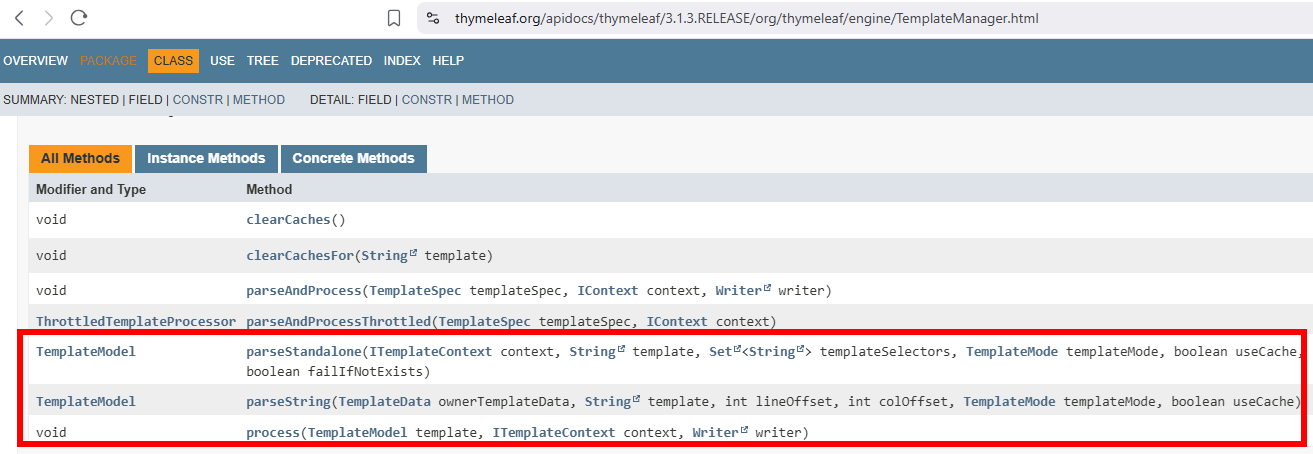Open String link in parseStandalone template parameter
The image size is (1313, 454).
[597, 351]
